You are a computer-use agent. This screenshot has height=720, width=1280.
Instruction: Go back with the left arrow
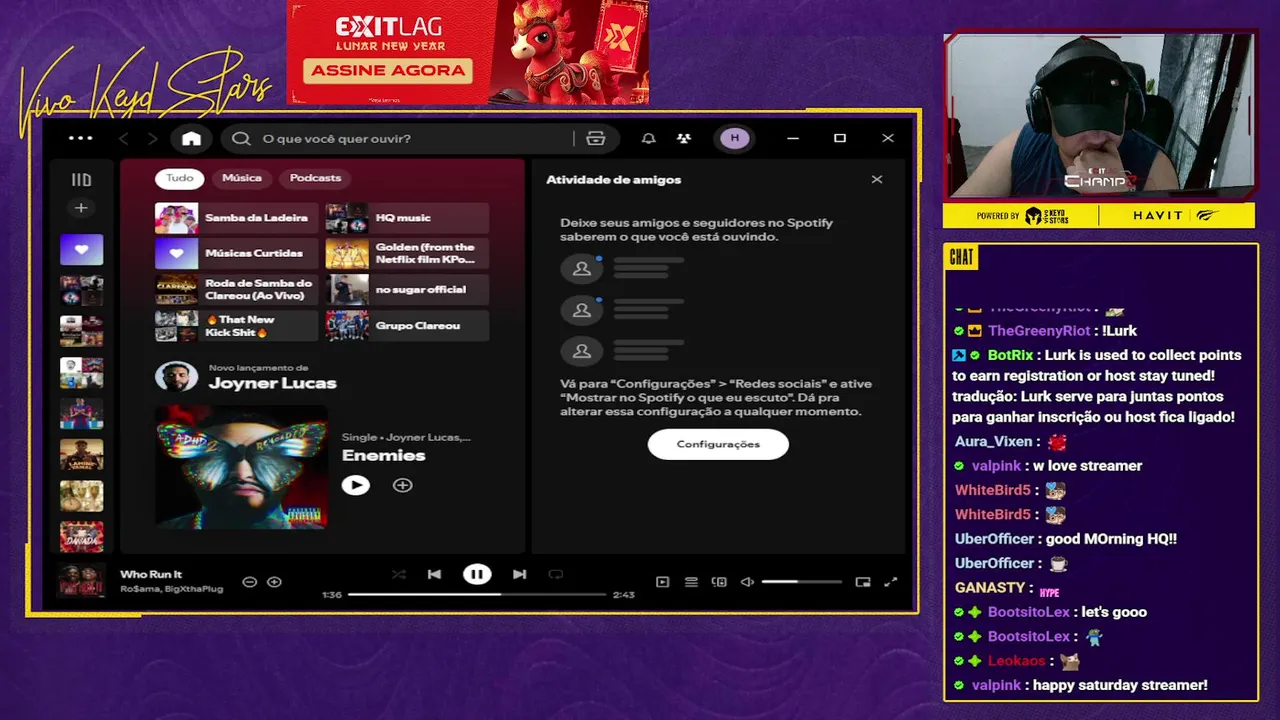(124, 138)
